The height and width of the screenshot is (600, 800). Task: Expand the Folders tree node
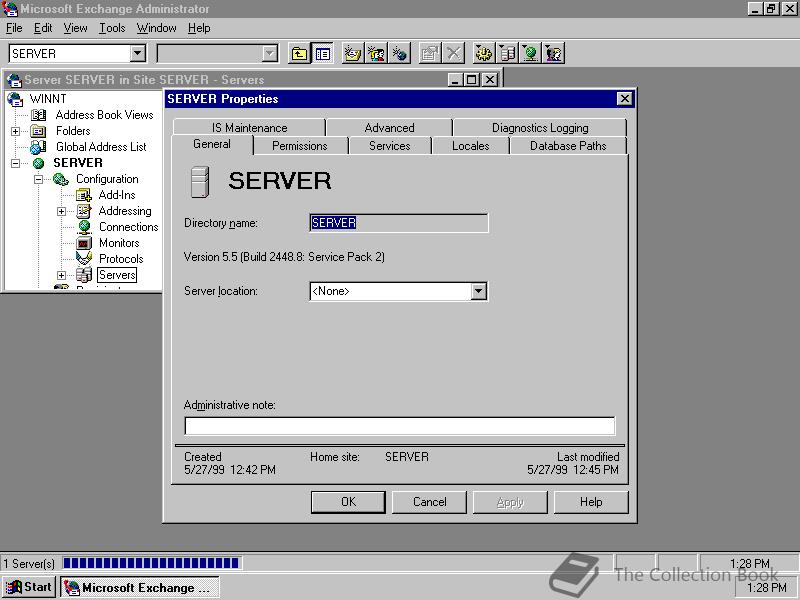point(15,131)
